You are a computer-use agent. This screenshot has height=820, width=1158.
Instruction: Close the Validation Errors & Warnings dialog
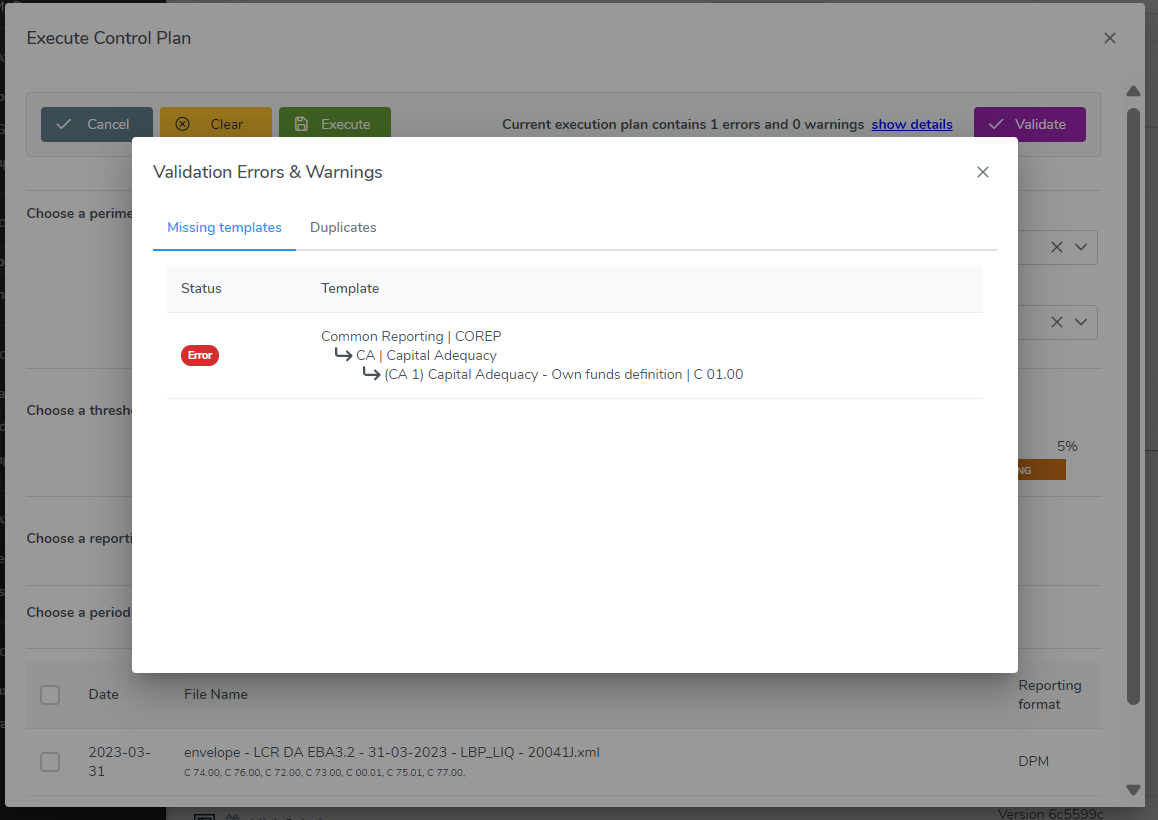pos(983,171)
